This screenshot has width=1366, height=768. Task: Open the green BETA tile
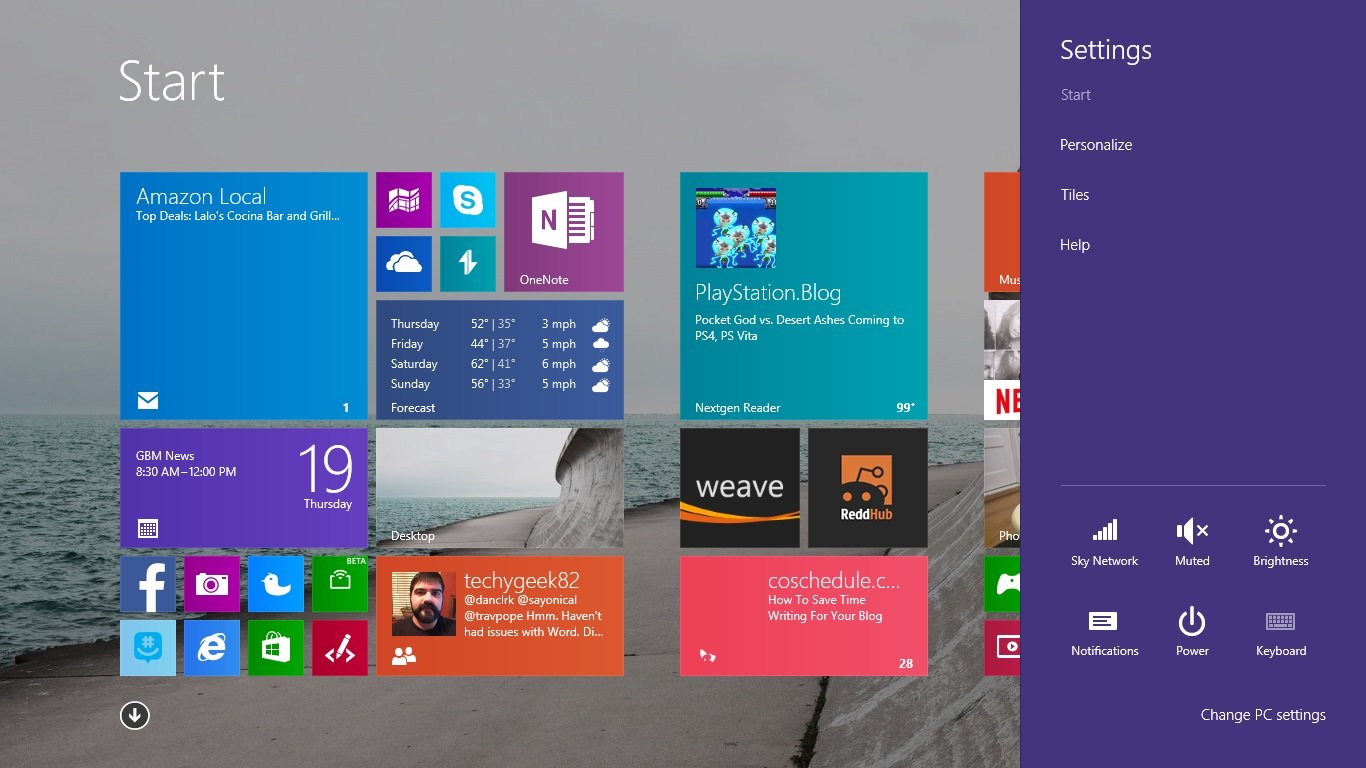pos(340,584)
